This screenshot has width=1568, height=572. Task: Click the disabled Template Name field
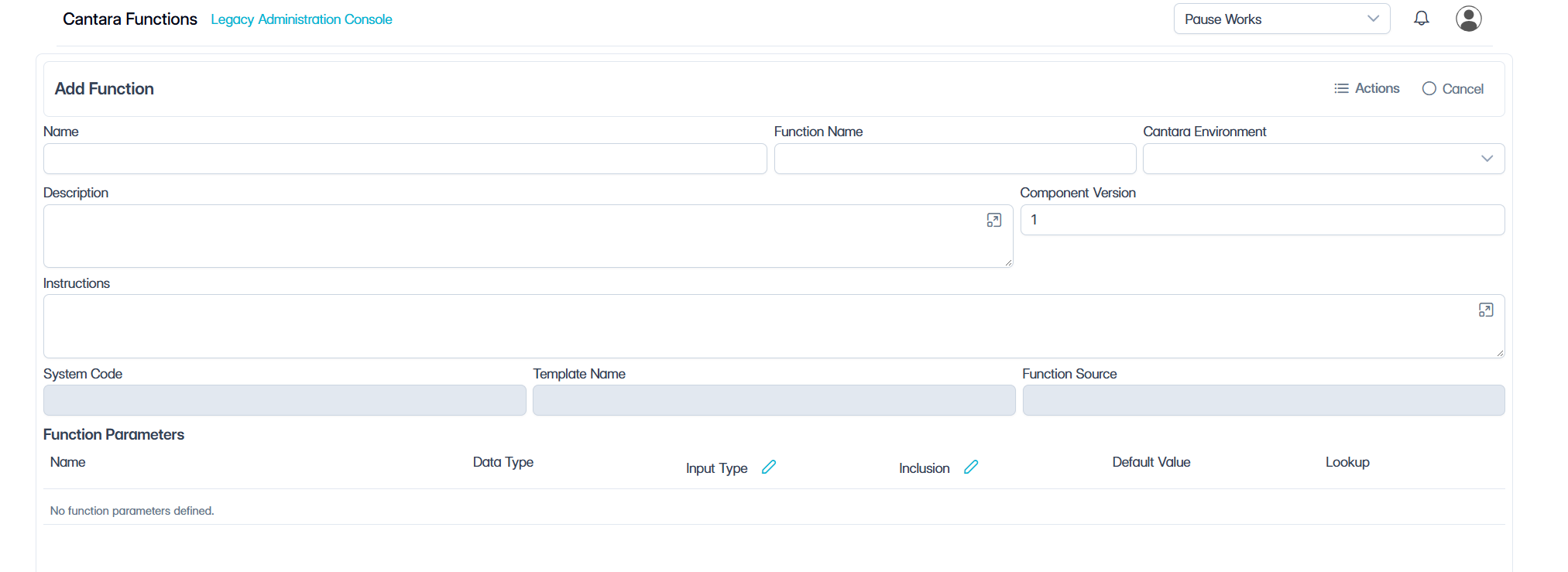774,400
